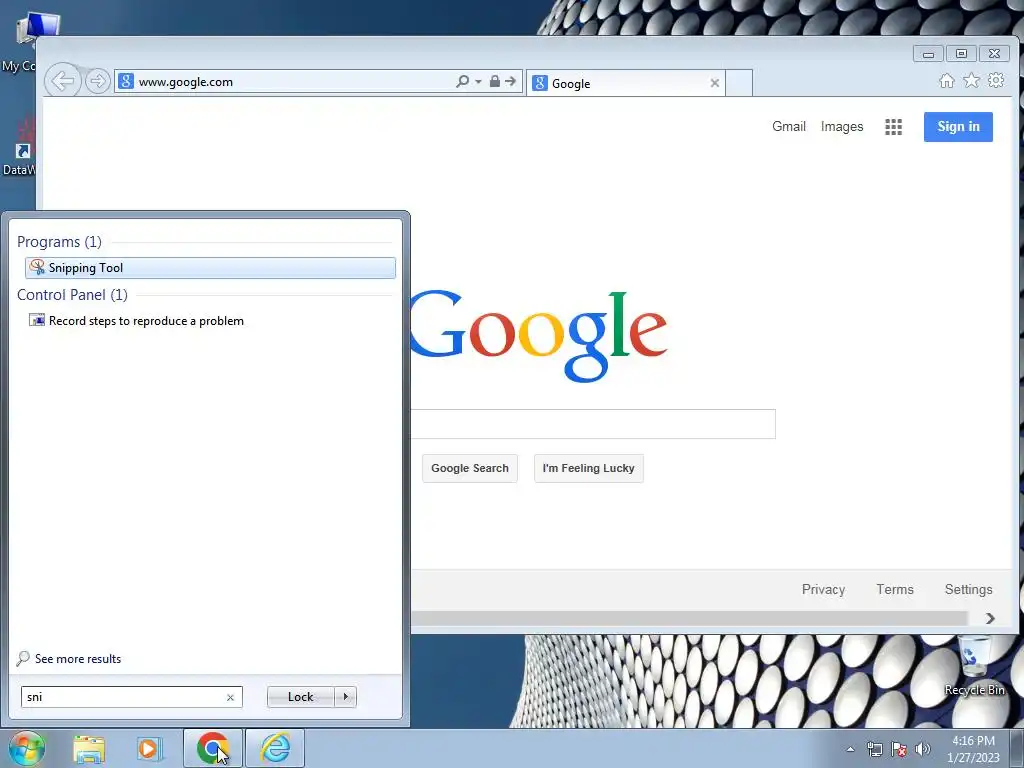Click the Control Panel (1) group header

pos(72,295)
